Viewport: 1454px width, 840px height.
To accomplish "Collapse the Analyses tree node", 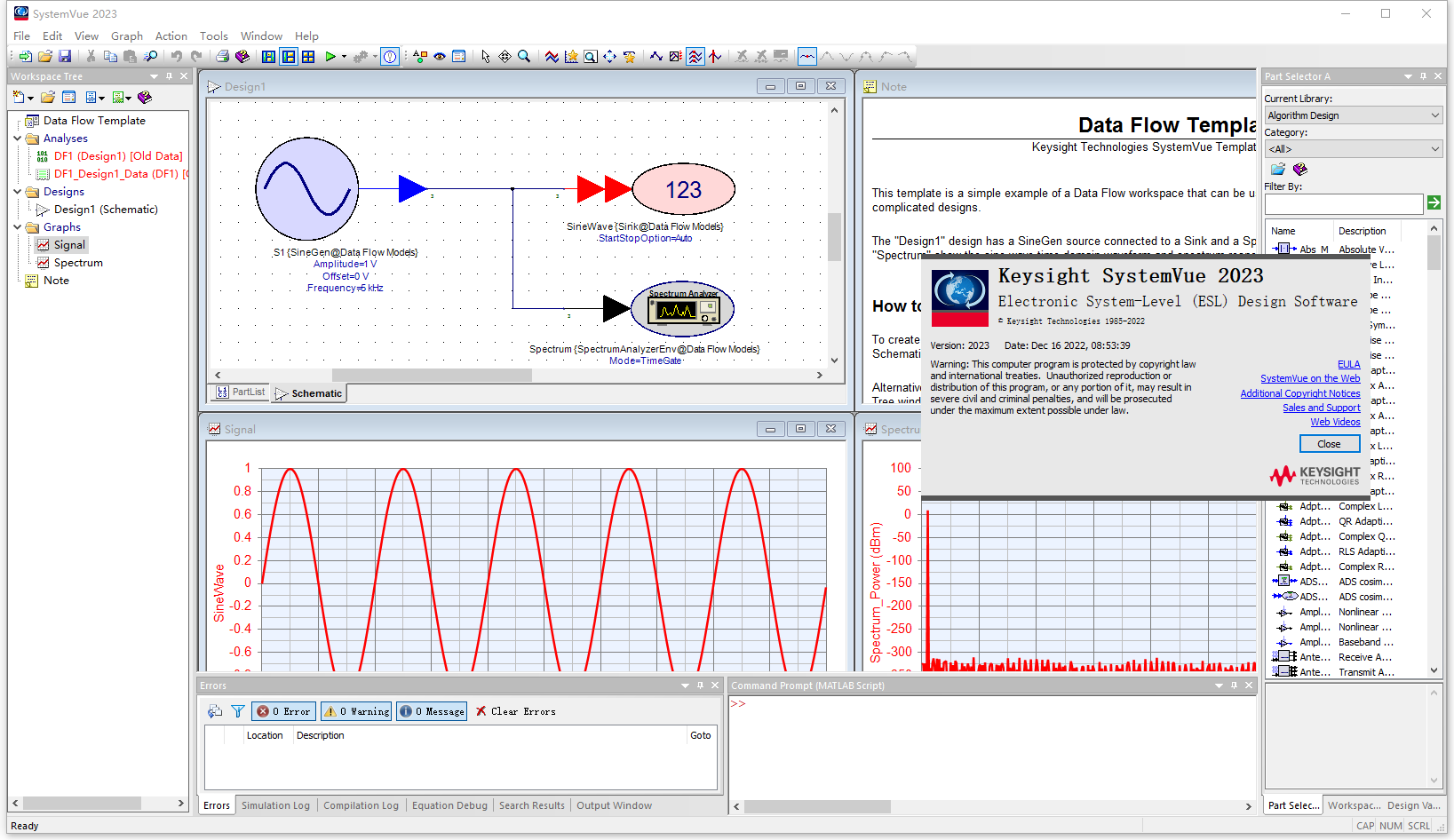I will (x=17, y=139).
